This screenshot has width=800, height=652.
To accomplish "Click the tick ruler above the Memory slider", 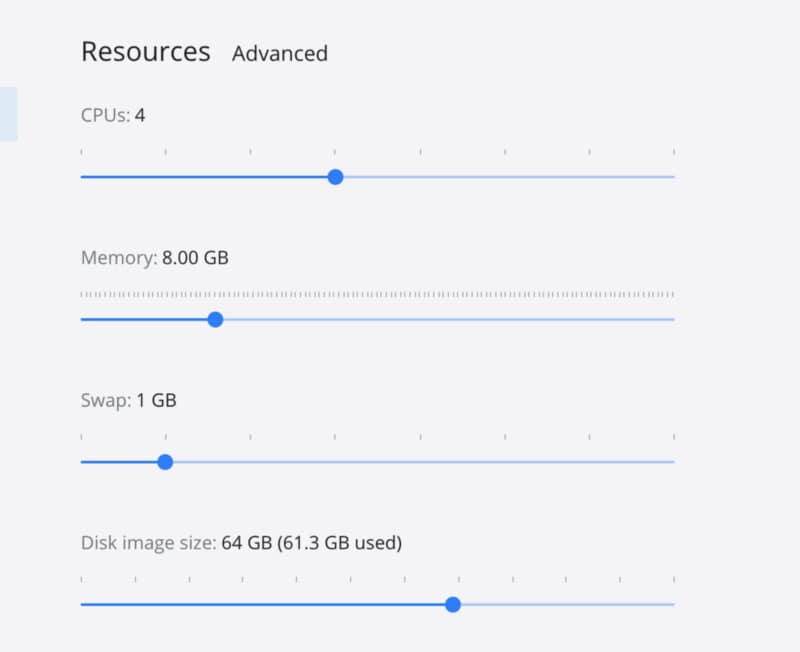I will 378,295.
